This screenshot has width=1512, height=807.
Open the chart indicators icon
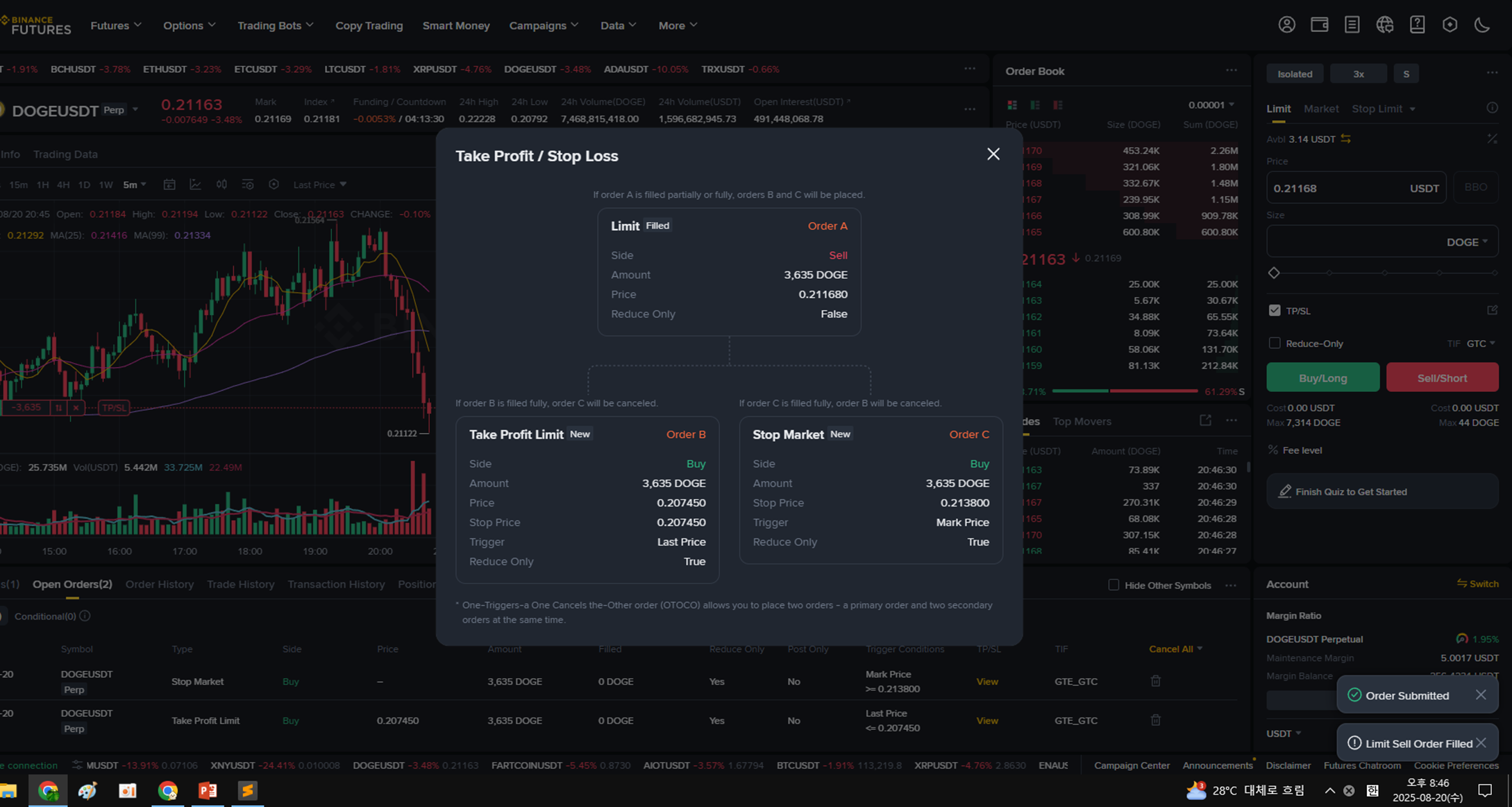195,185
